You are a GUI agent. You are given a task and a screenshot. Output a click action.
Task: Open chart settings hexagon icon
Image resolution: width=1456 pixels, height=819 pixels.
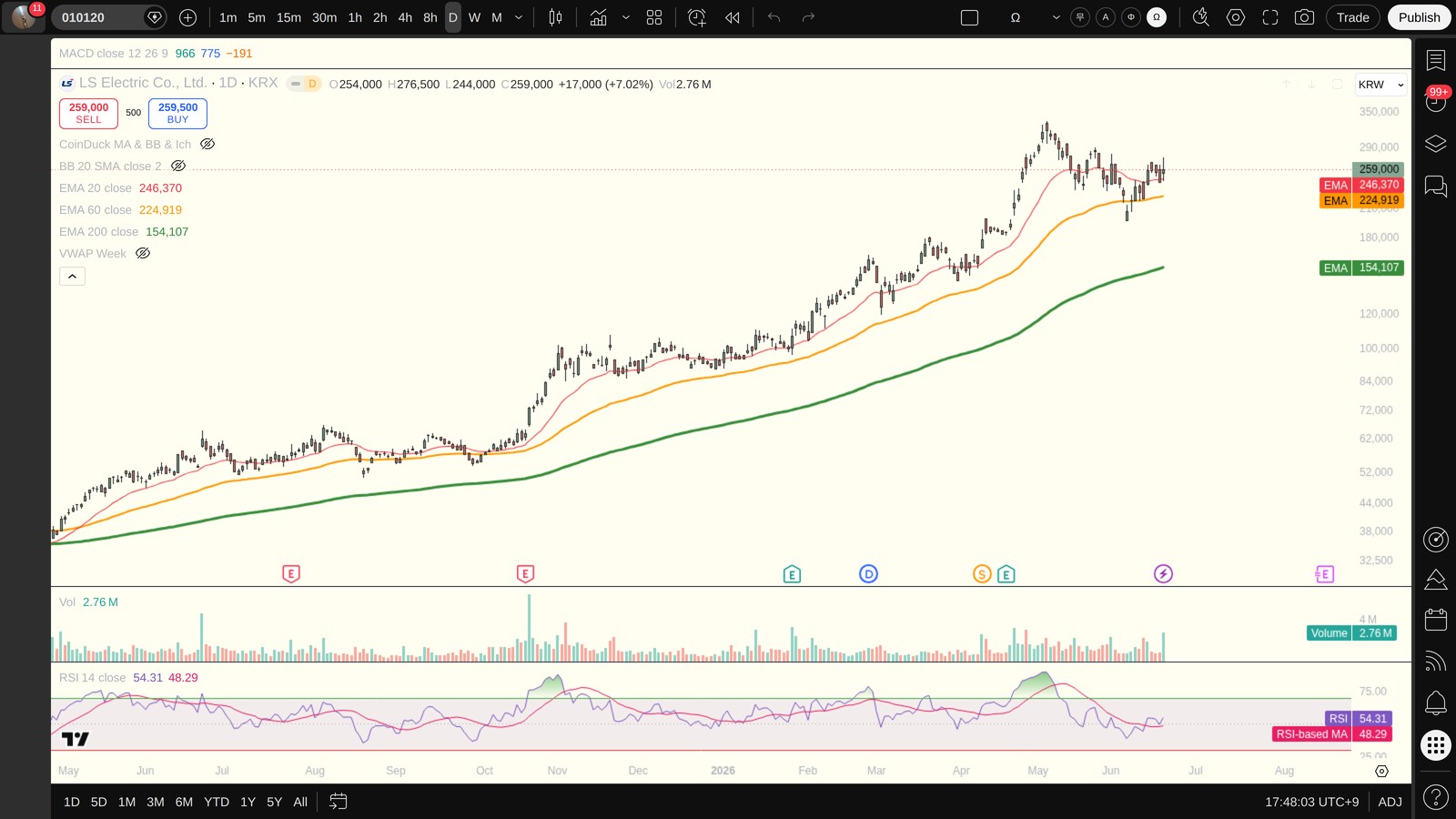tap(1236, 17)
